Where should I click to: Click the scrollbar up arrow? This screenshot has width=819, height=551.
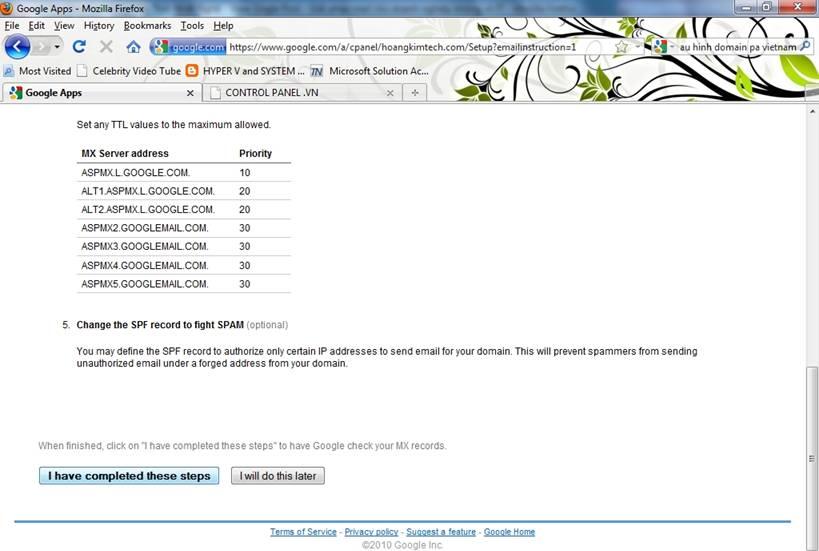(x=812, y=111)
